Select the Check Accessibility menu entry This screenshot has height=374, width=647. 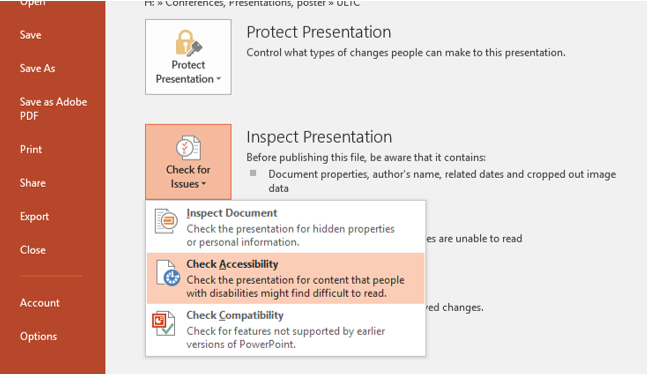tap(286, 278)
